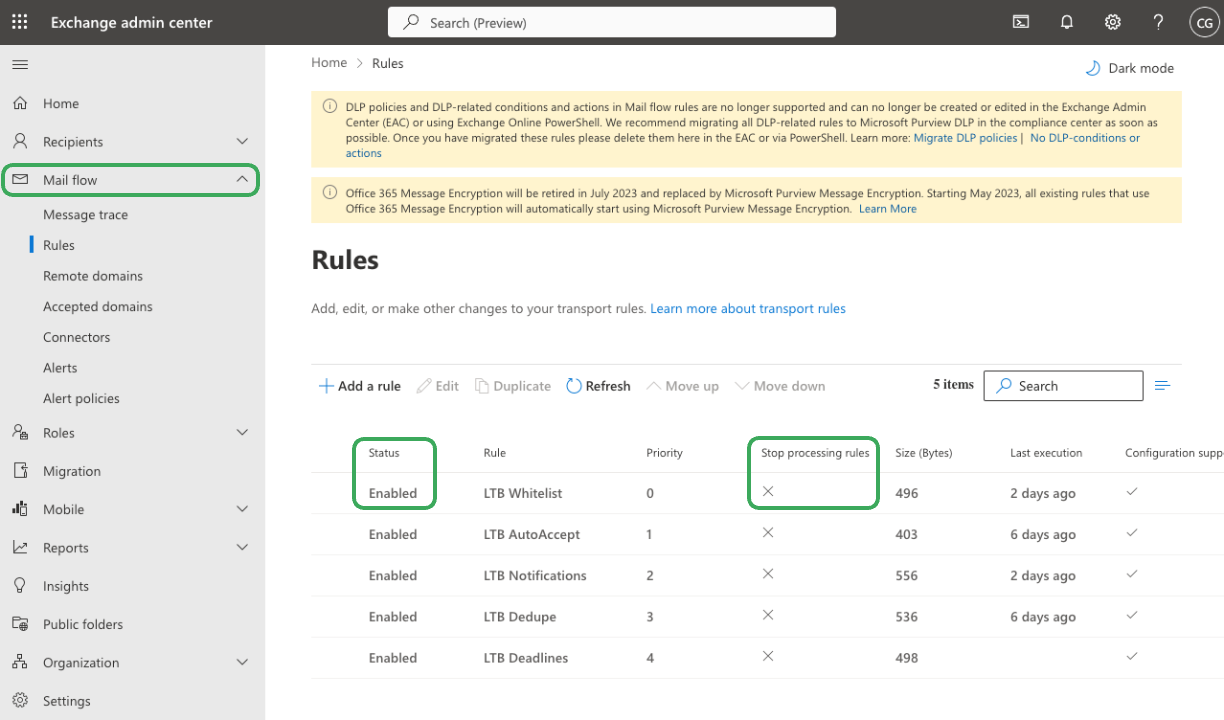Click Move up in toolbar
The height and width of the screenshot is (720, 1224).
coord(682,386)
